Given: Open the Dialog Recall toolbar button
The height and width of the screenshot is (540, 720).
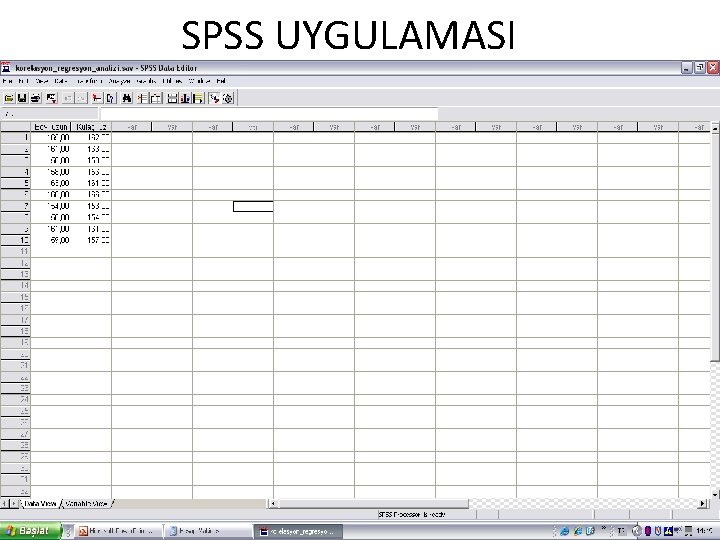Looking at the screenshot, I should tap(51, 98).
